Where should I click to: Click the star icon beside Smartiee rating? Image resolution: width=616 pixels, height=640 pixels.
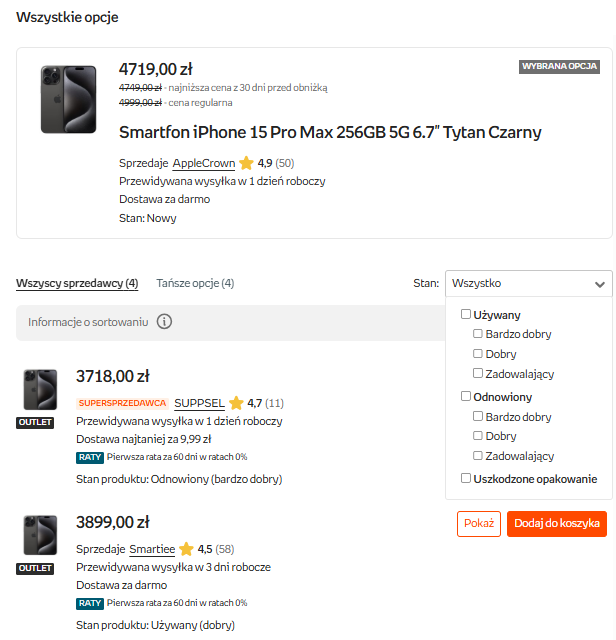(x=186, y=549)
